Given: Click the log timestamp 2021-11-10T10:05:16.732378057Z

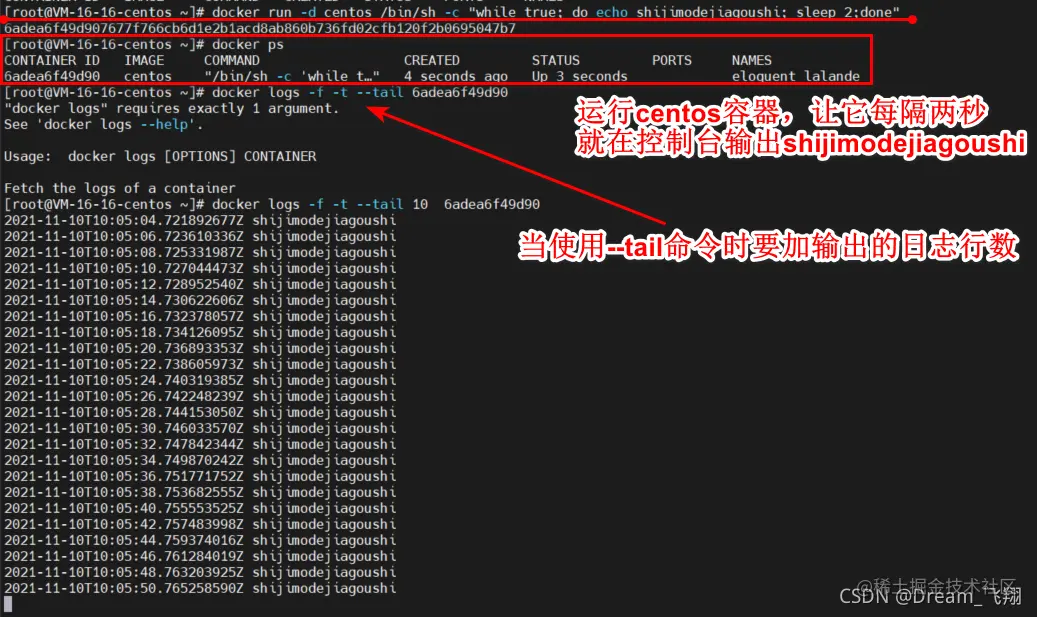Looking at the screenshot, I should pyautogui.click(x=124, y=316).
